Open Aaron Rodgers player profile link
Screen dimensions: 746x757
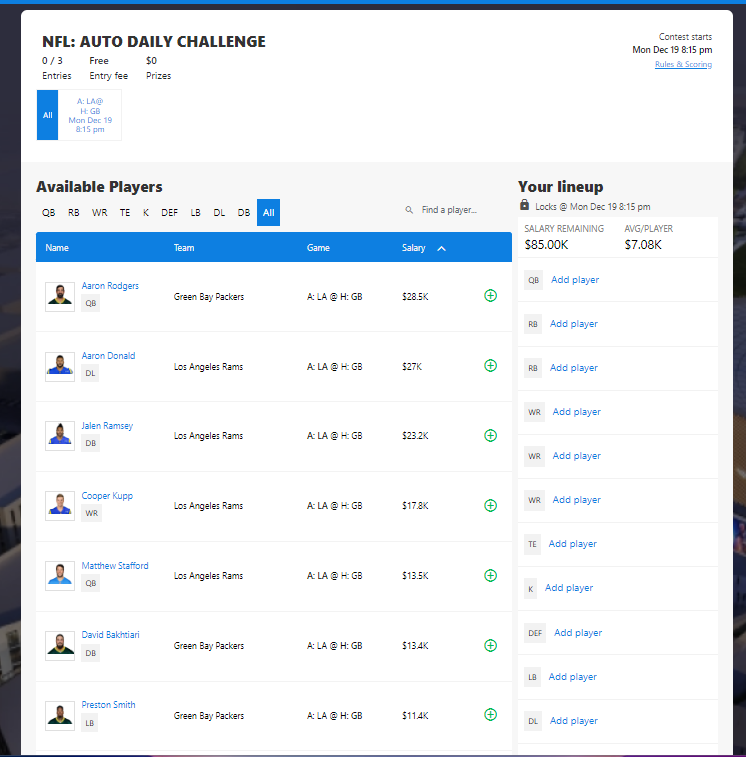click(110, 286)
